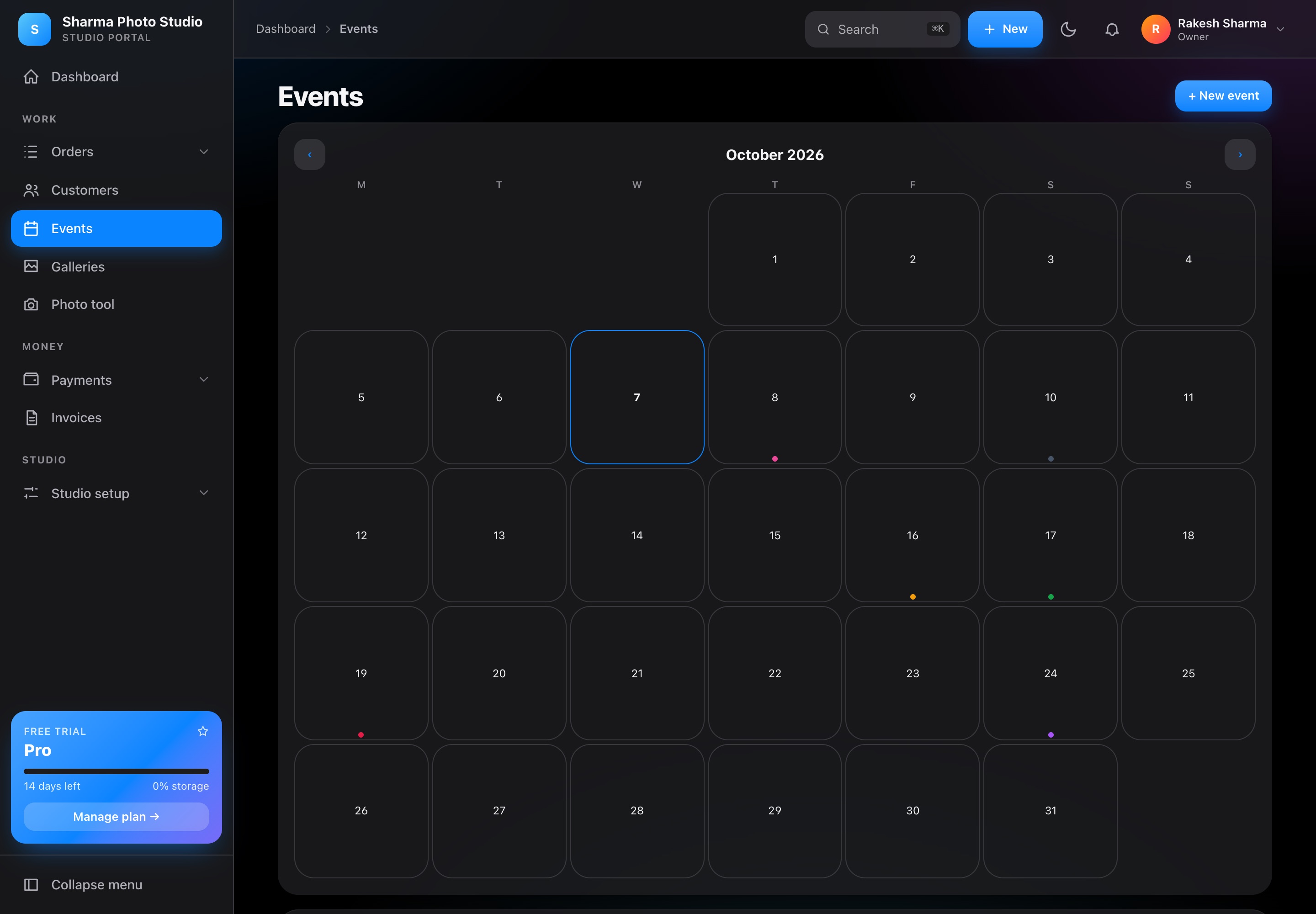Select October 16 with orange dot

pyautogui.click(x=912, y=535)
